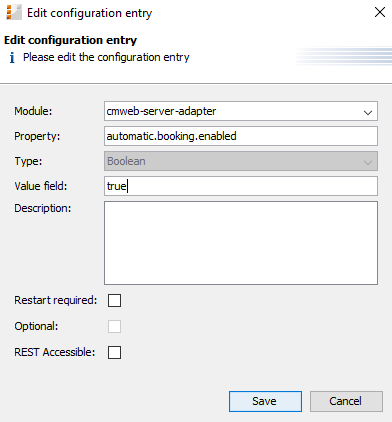Enable the REST Accessible checkbox
Screen dimensions: 392x422
[x=114, y=352]
